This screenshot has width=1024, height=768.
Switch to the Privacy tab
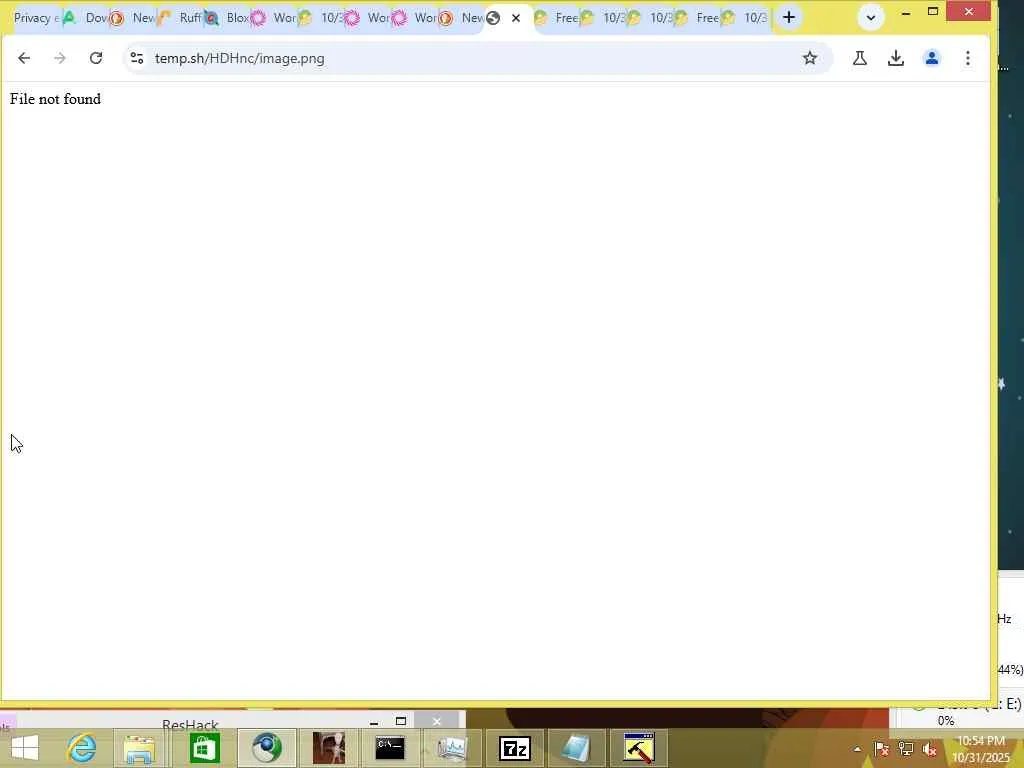pyautogui.click(x=37, y=18)
